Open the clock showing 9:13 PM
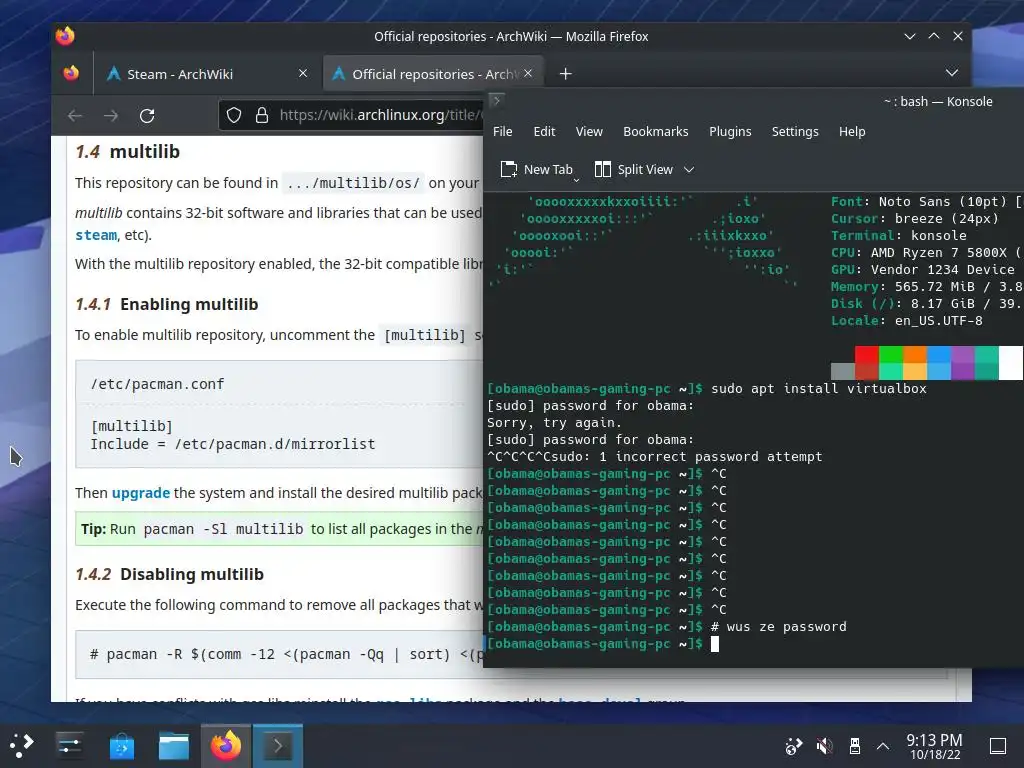Screen dimensions: 1024x768 tap(935, 746)
